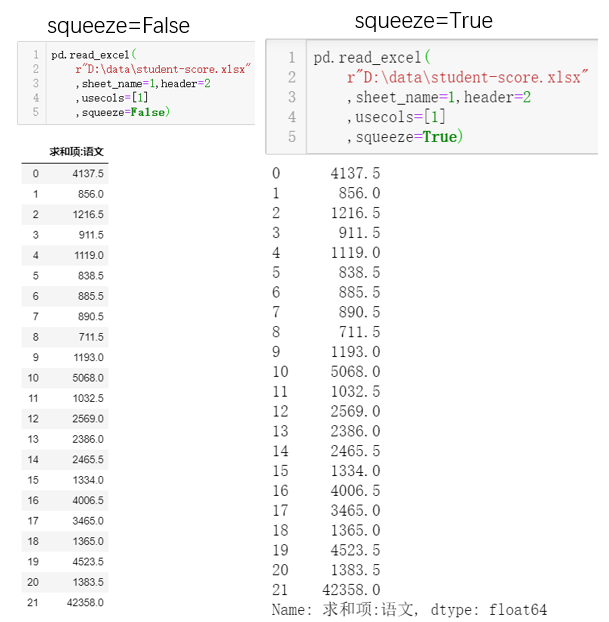
Task: Click the squeeze=True heading text
Action: (423, 20)
